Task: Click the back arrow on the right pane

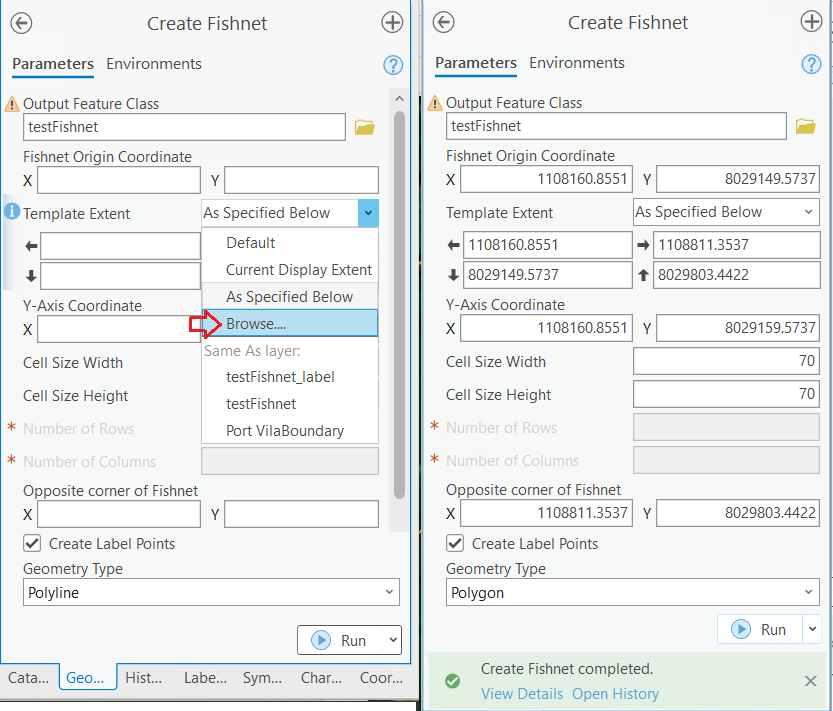Action: pyautogui.click(x=443, y=22)
